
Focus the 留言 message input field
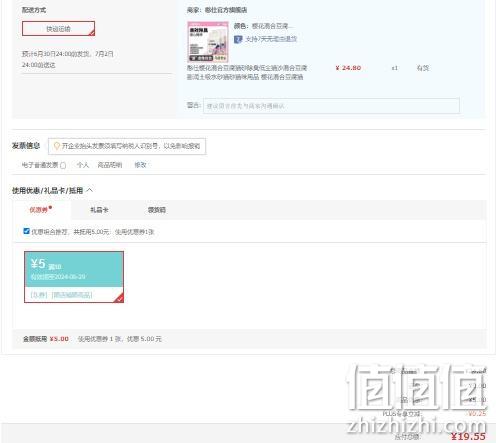(x=331, y=106)
